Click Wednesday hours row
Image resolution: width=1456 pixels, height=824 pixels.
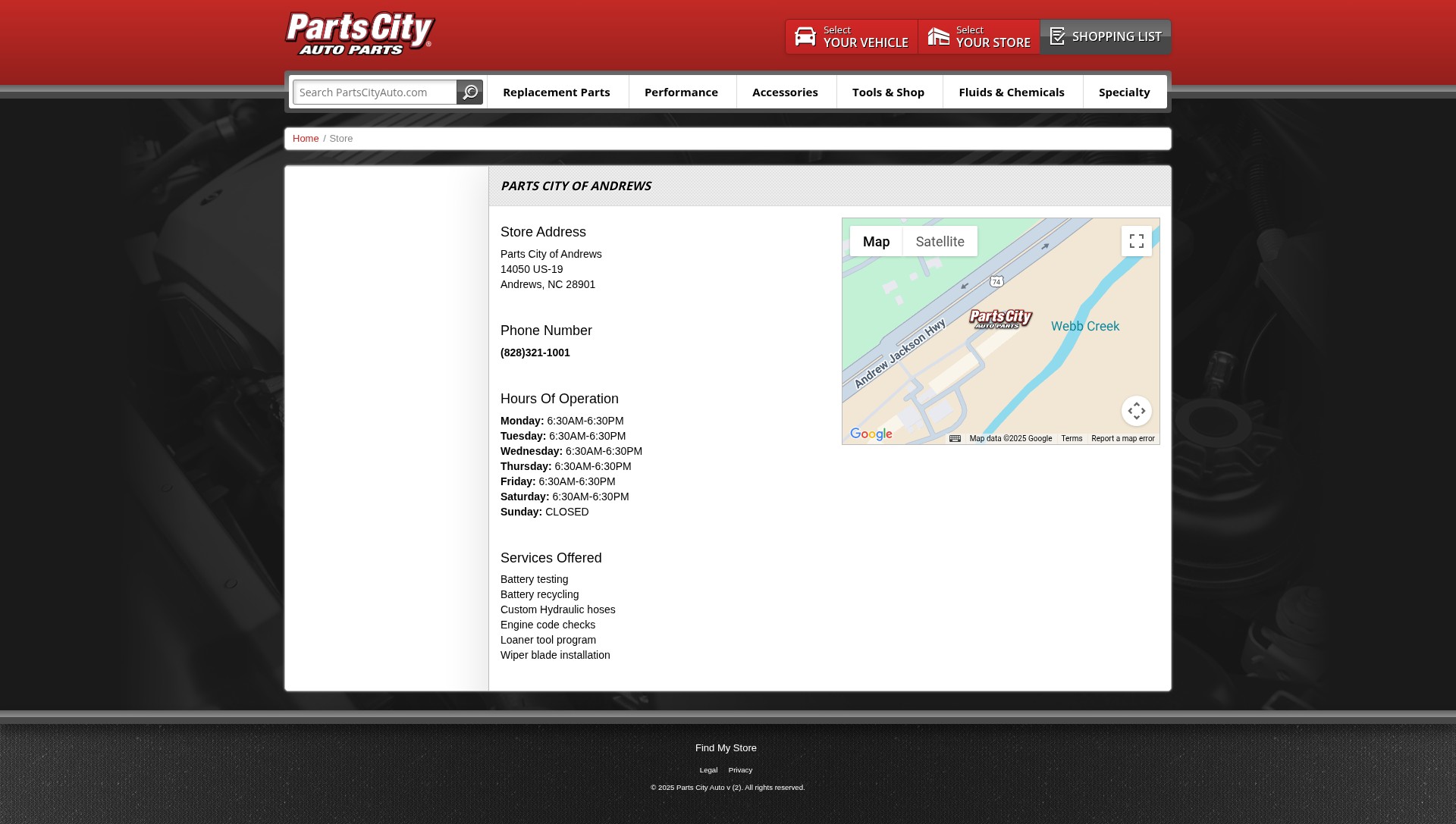point(571,451)
